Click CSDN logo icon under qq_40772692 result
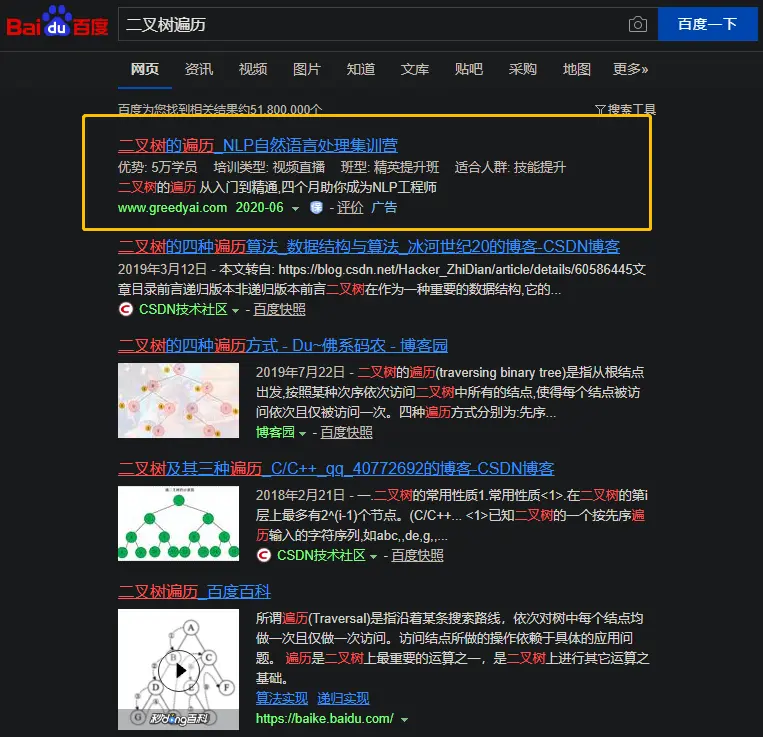Image resolution: width=763 pixels, height=737 pixels. tap(263, 555)
